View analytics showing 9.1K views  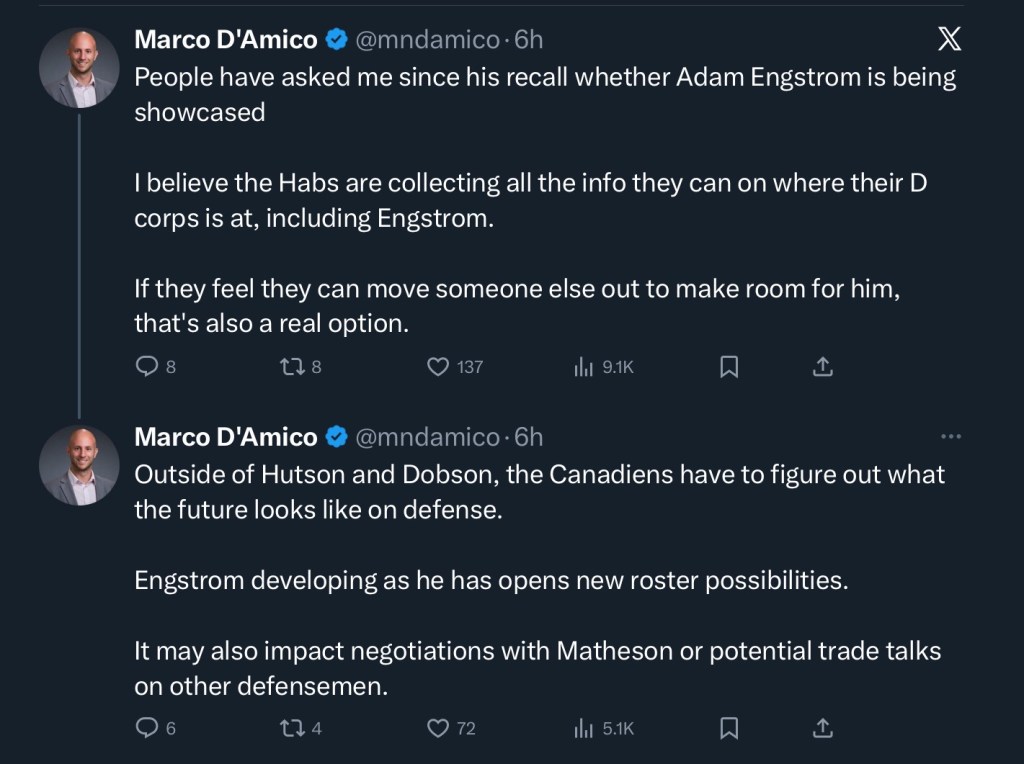pos(584,367)
